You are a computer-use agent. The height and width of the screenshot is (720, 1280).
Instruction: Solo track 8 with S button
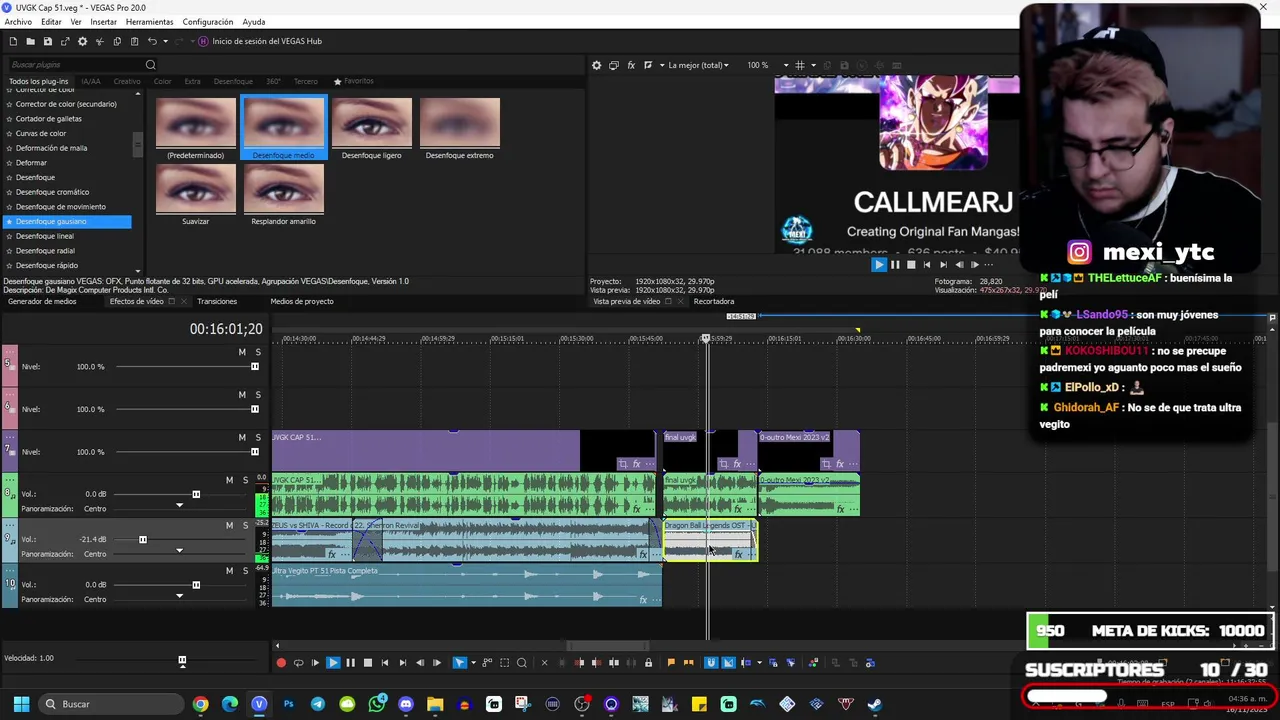point(245,480)
